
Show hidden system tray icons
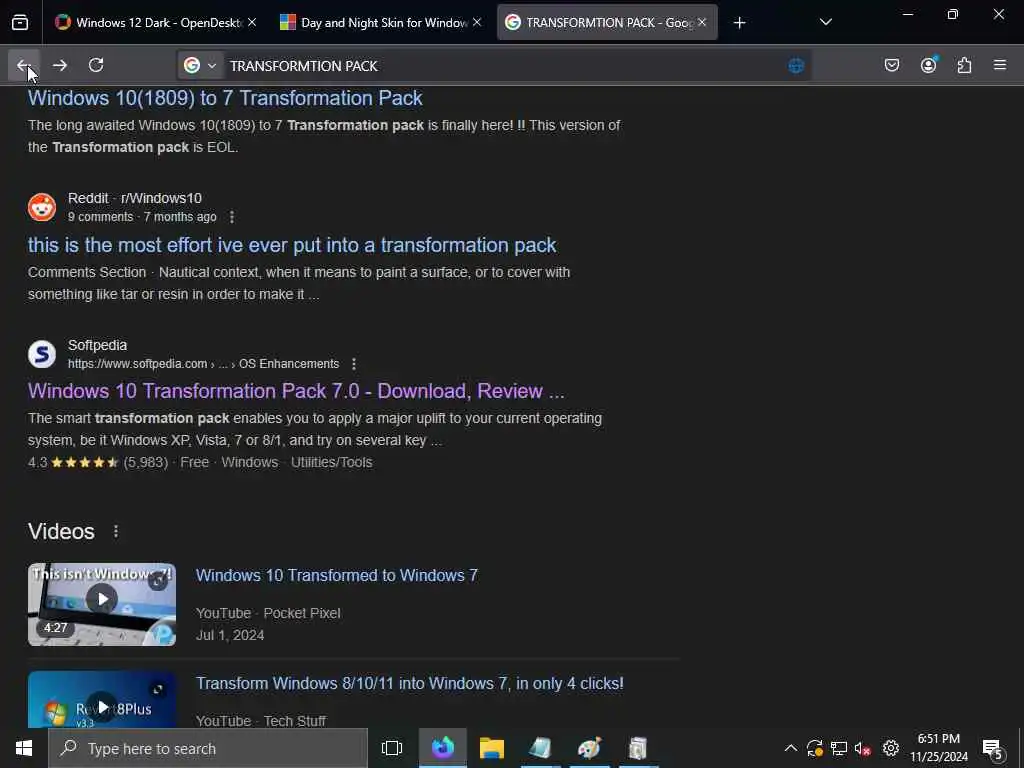(x=790, y=748)
